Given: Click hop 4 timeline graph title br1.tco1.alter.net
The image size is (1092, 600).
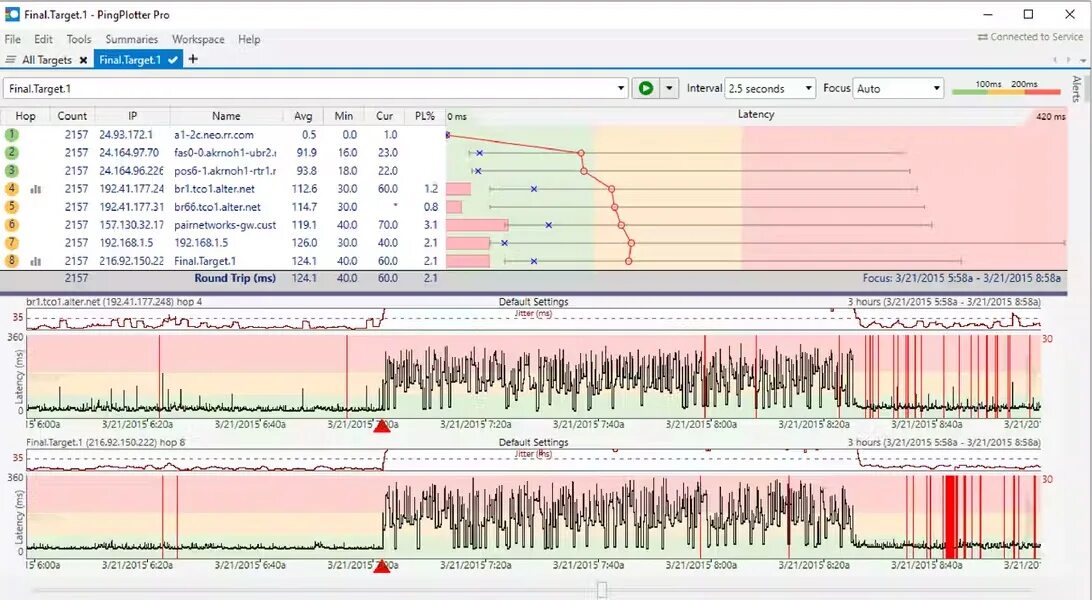Looking at the screenshot, I should pos(114,302).
